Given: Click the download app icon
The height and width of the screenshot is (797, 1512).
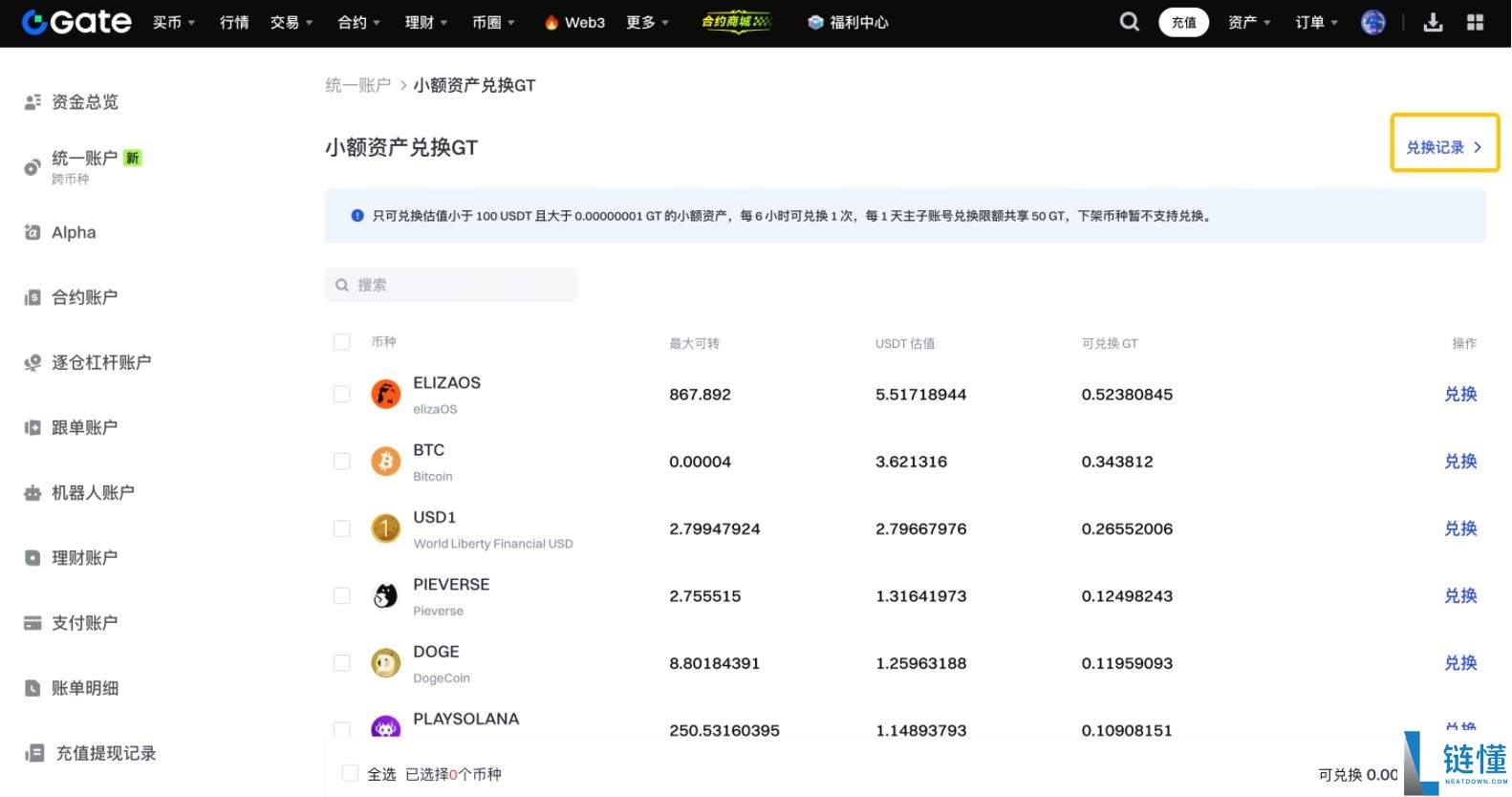Looking at the screenshot, I should [1433, 22].
